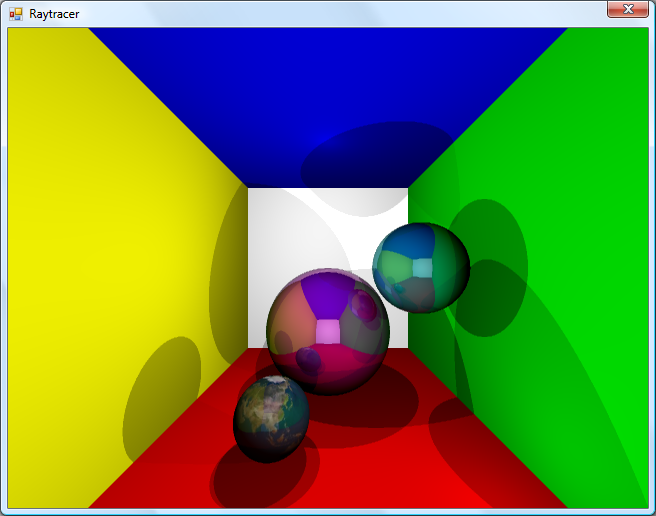
Task: Select pink square highlight in center sphere
Action: click(328, 331)
